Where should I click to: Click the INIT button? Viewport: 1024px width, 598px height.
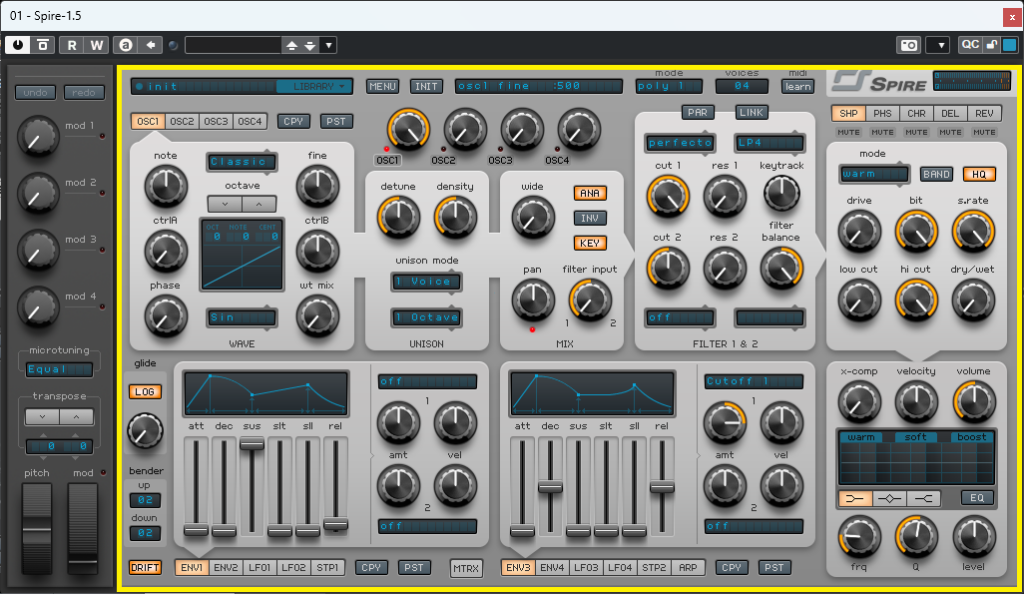tap(426, 87)
